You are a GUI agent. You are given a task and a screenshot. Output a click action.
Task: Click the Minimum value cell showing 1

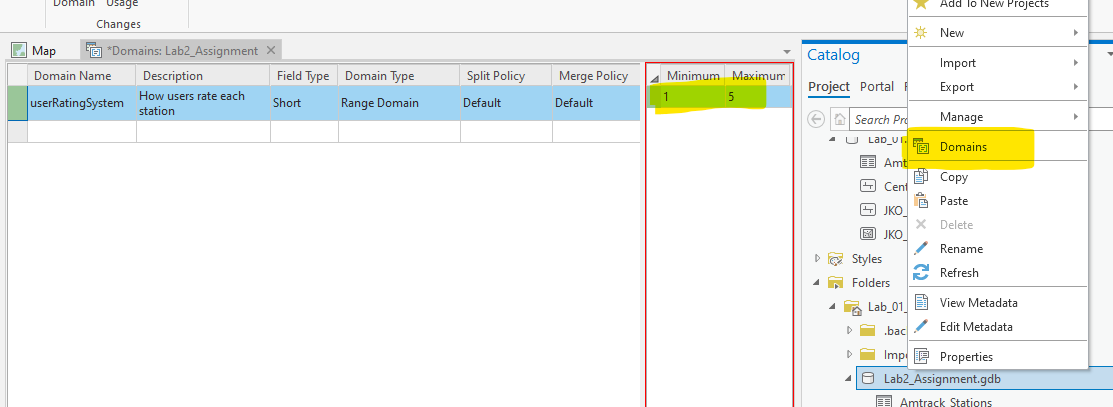click(x=684, y=97)
